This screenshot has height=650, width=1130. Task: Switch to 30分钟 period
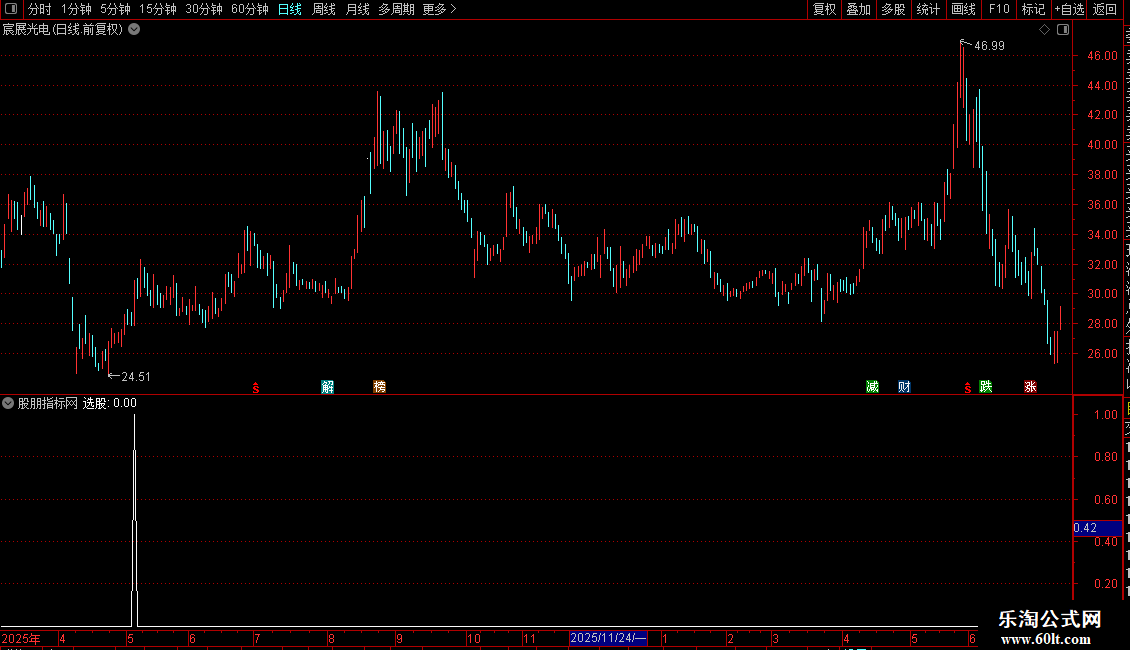point(204,9)
